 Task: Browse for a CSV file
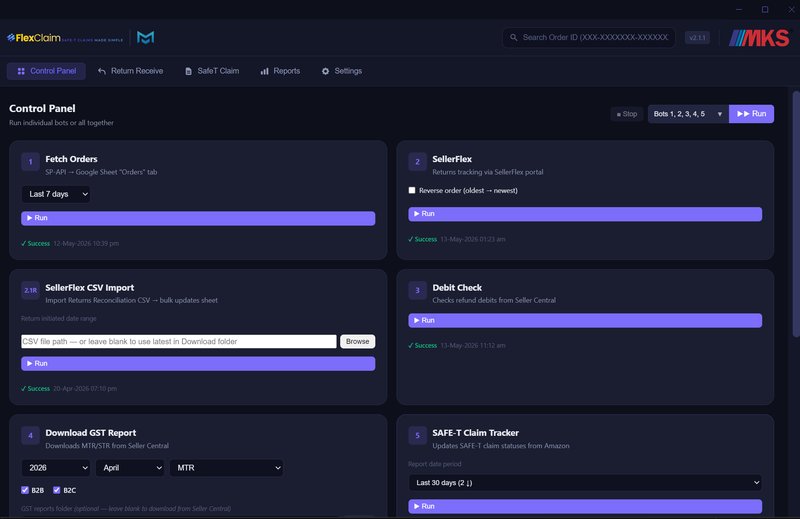pyautogui.click(x=358, y=341)
